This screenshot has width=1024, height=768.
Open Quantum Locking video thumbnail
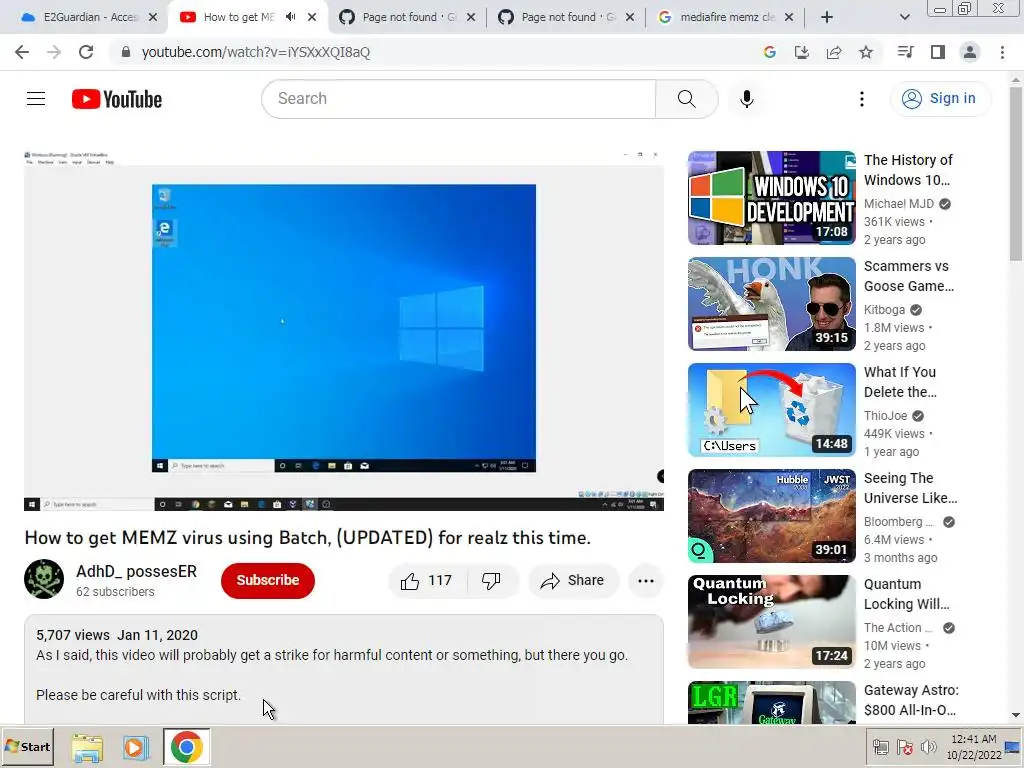771,622
